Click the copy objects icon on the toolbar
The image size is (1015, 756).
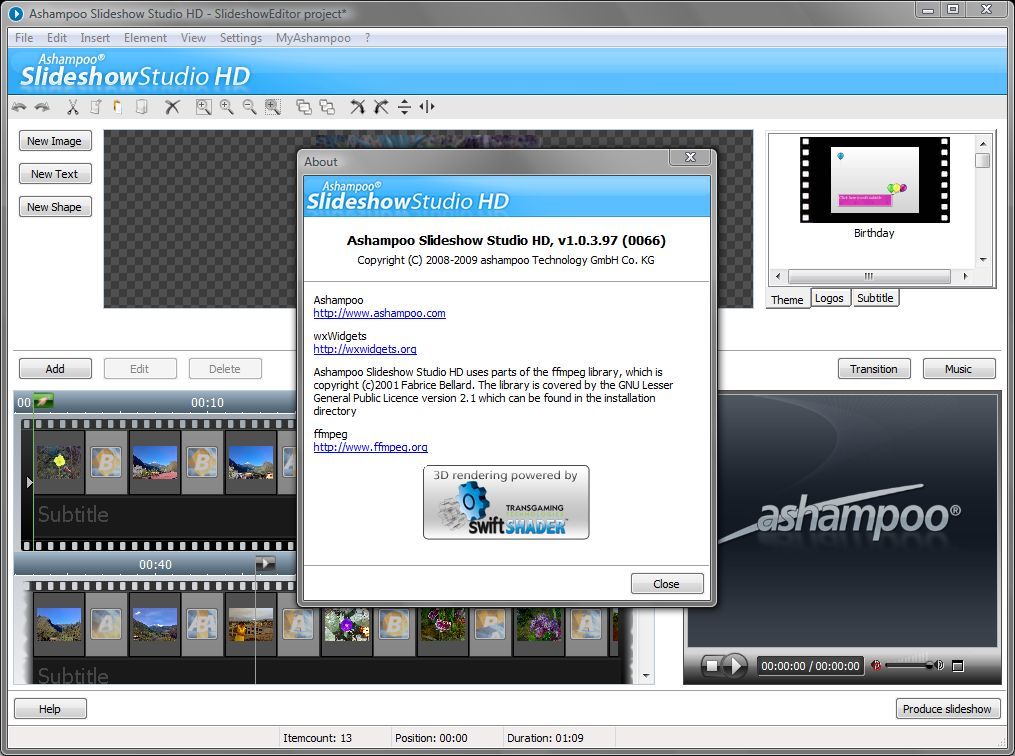tap(305, 106)
